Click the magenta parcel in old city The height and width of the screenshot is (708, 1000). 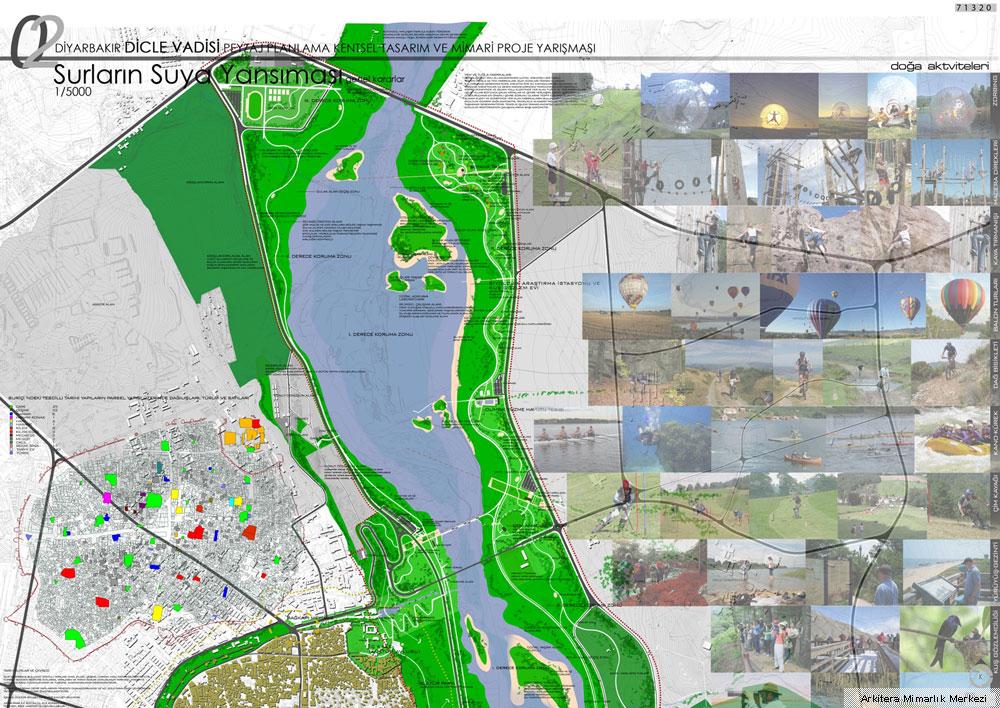107,497
